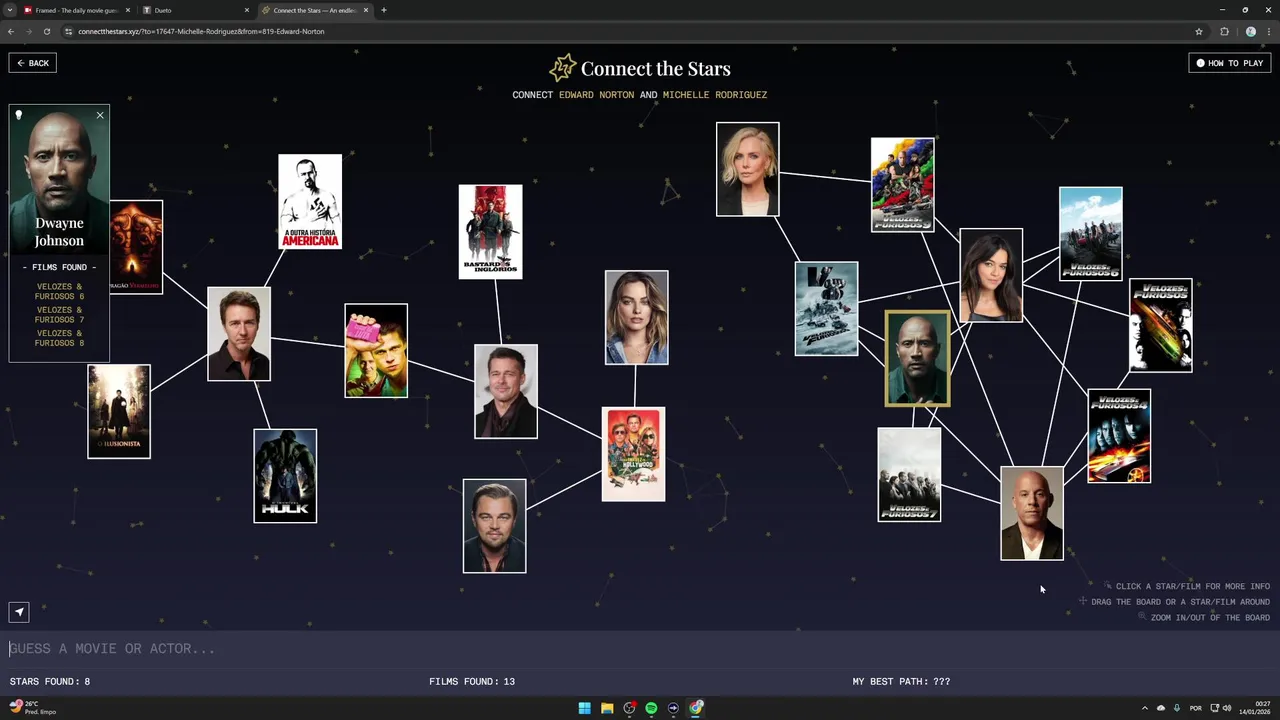Reload the current page

[x=47, y=31]
